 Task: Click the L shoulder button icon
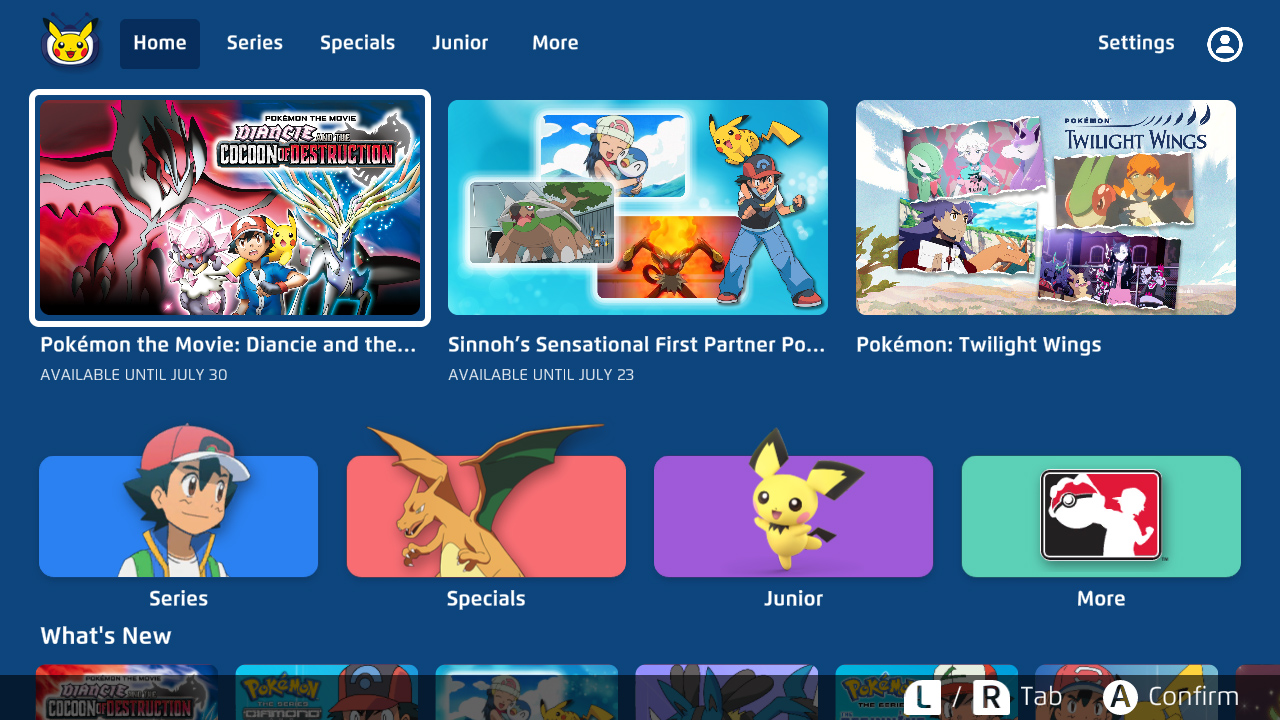tap(922, 697)
